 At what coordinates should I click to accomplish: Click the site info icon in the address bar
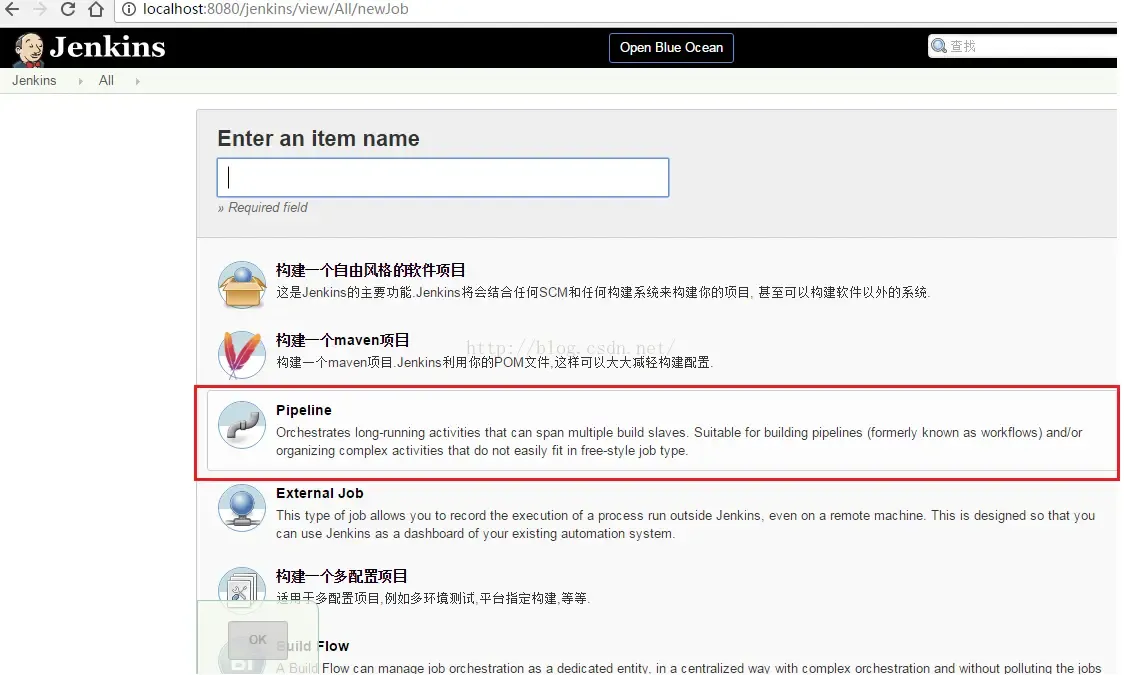pos(128,9)
